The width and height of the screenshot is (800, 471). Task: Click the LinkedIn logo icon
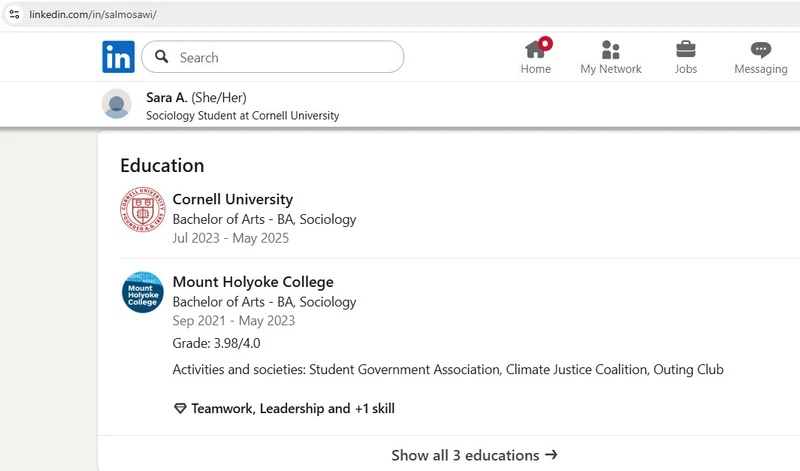point(118,57)
